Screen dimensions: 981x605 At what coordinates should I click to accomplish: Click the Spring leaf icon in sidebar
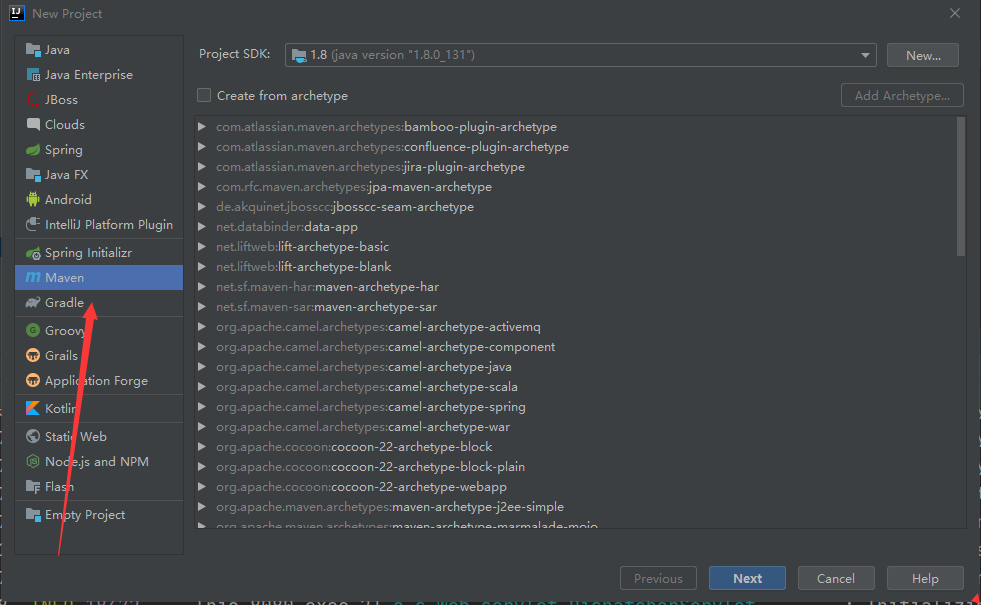pos(33,150)
